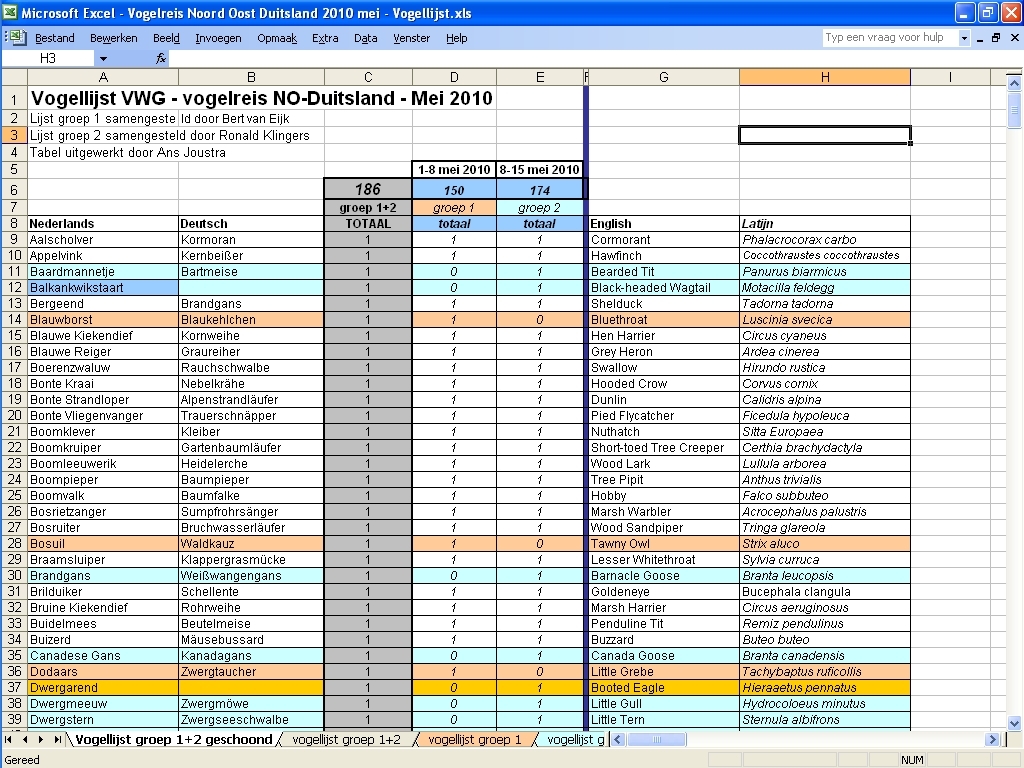
Task: Click 'Lijst groep 2 samengesteld' cell
Action: tap(103, 136)
